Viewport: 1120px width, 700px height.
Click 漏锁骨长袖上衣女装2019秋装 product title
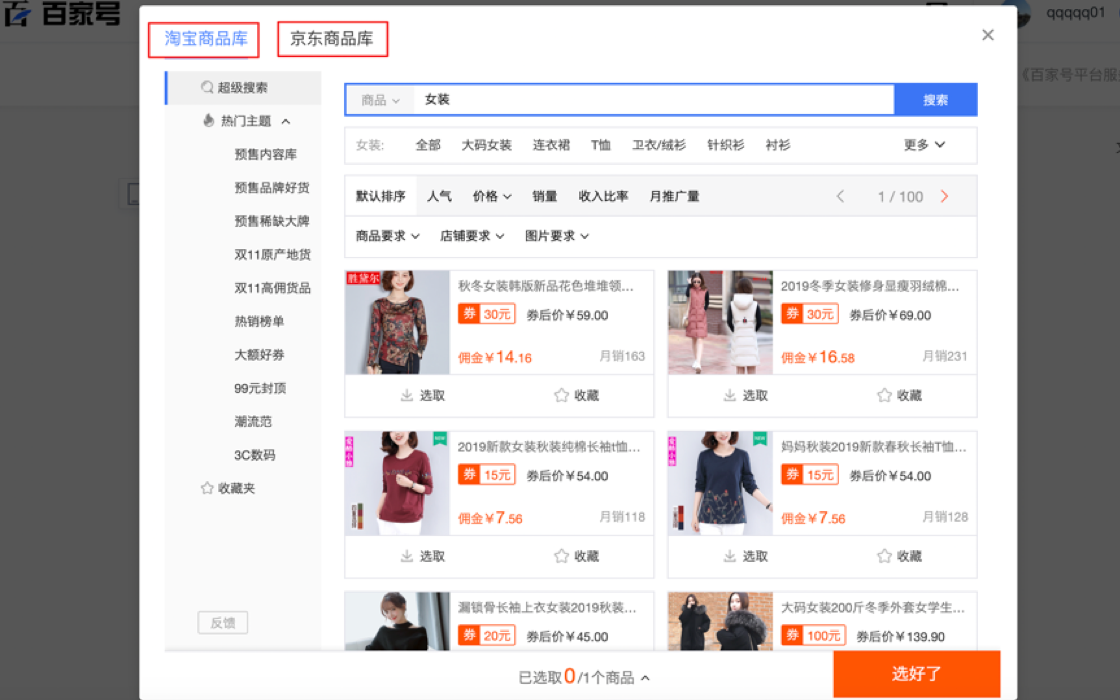click(546, 608)
